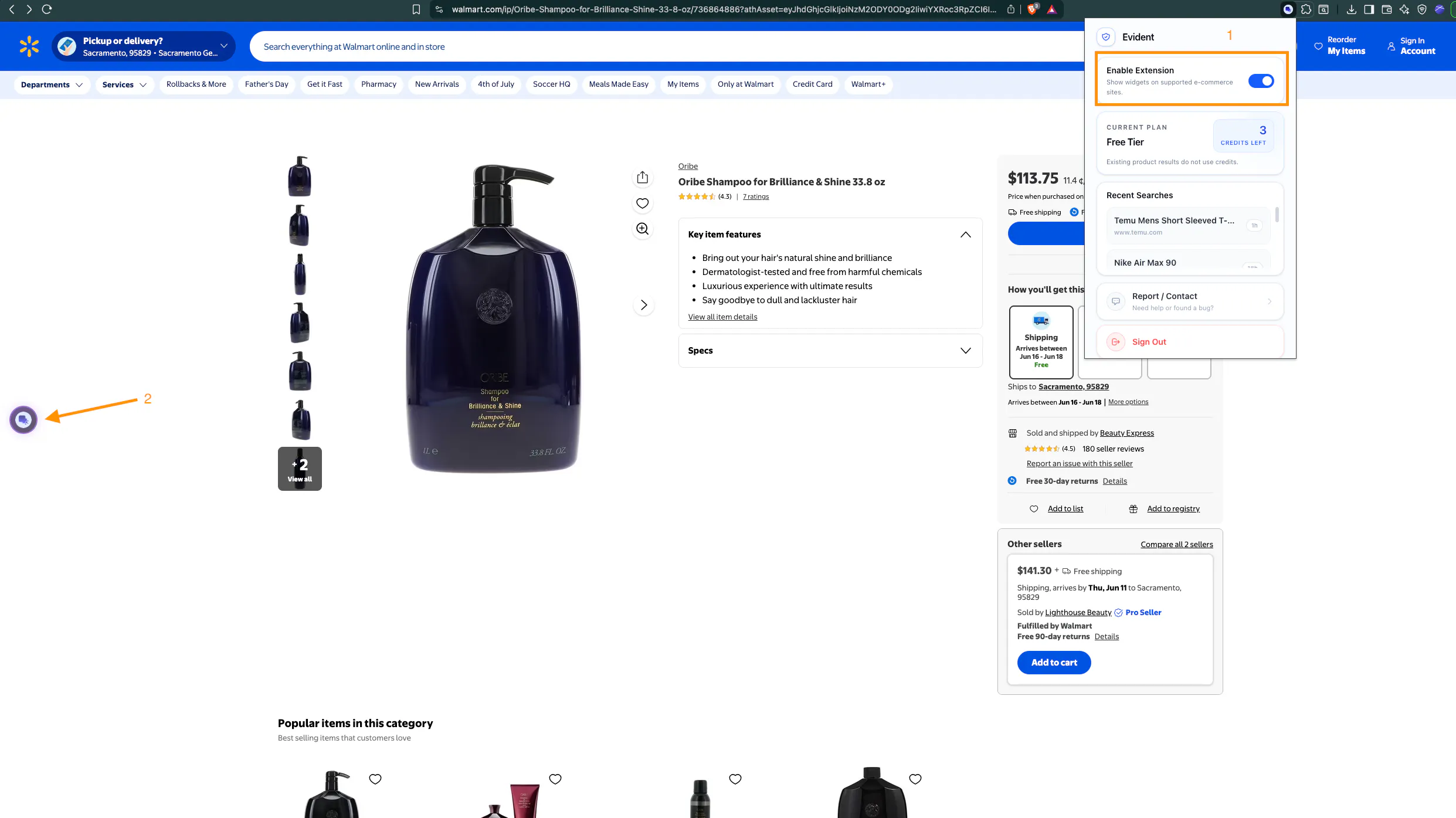This screenshot has height=818, width=1456.
Task: Open Temu Mens Short Sleeved recent search
Action: [1189, 225]
